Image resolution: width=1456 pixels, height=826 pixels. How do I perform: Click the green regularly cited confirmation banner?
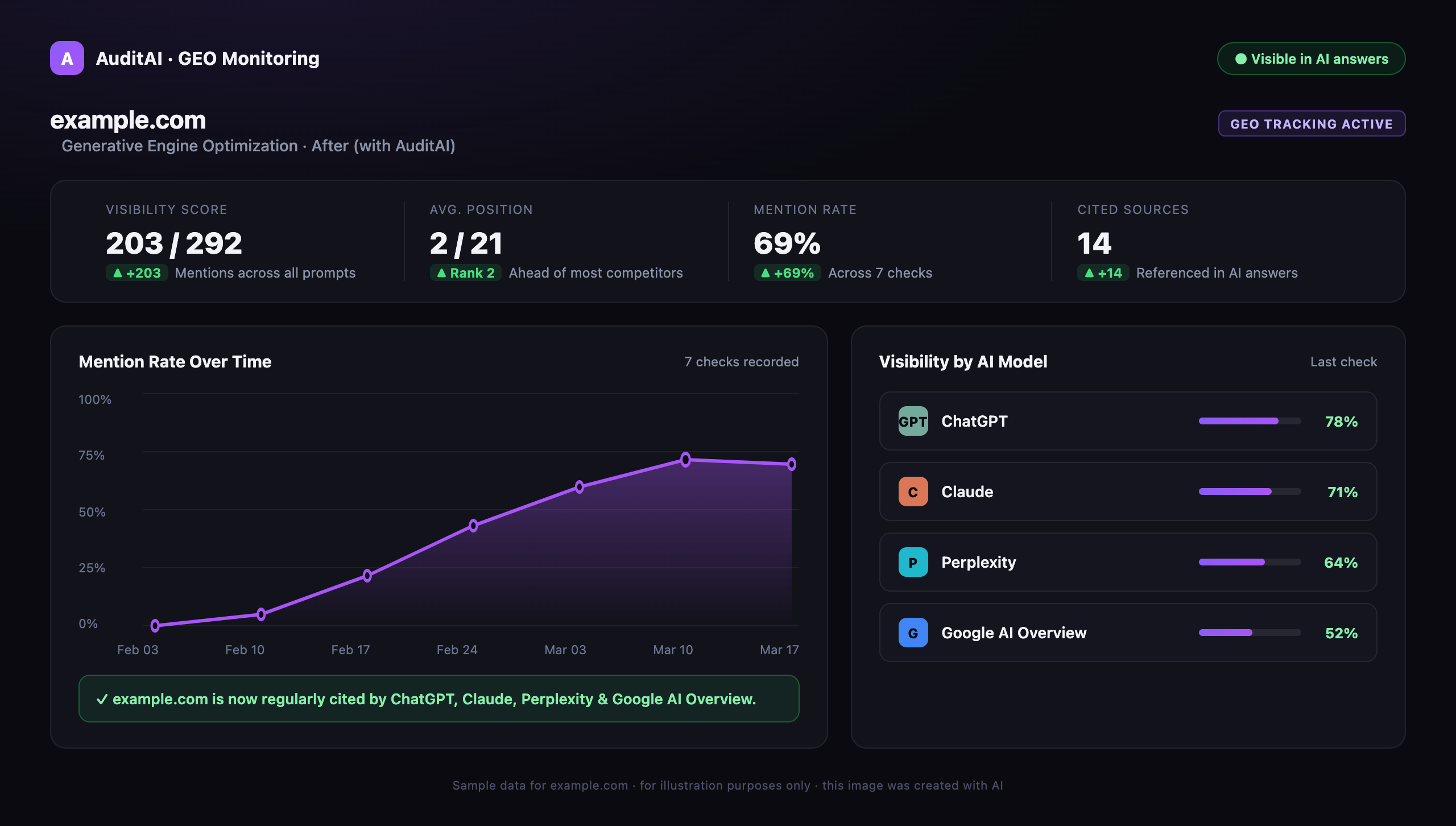[x=439, y=699]
